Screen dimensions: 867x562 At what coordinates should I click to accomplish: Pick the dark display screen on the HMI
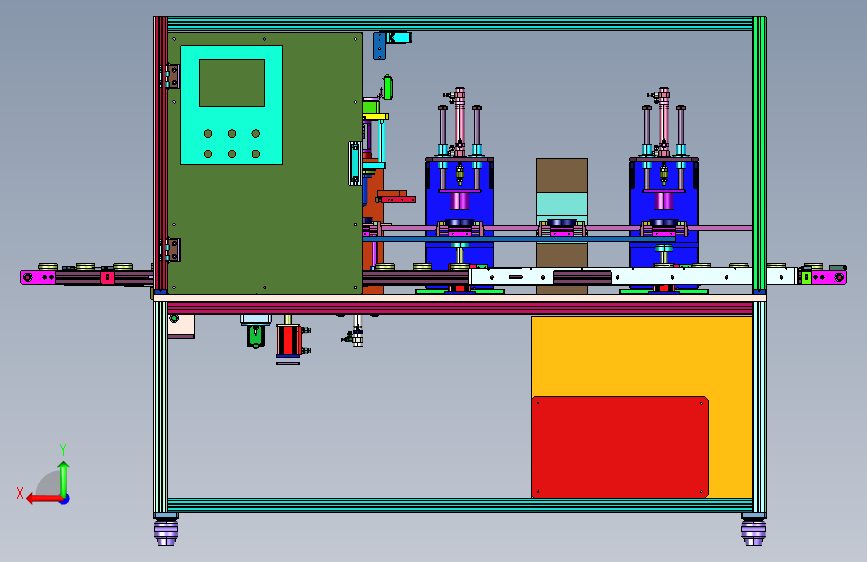[232, 83]
